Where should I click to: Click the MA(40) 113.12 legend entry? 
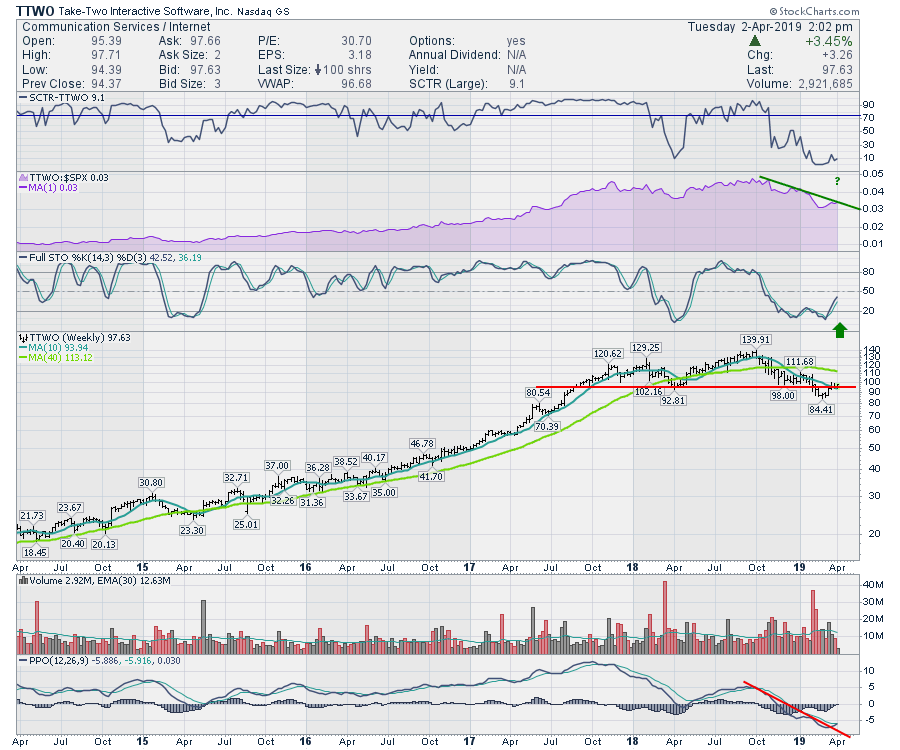[x=56, y=357]
